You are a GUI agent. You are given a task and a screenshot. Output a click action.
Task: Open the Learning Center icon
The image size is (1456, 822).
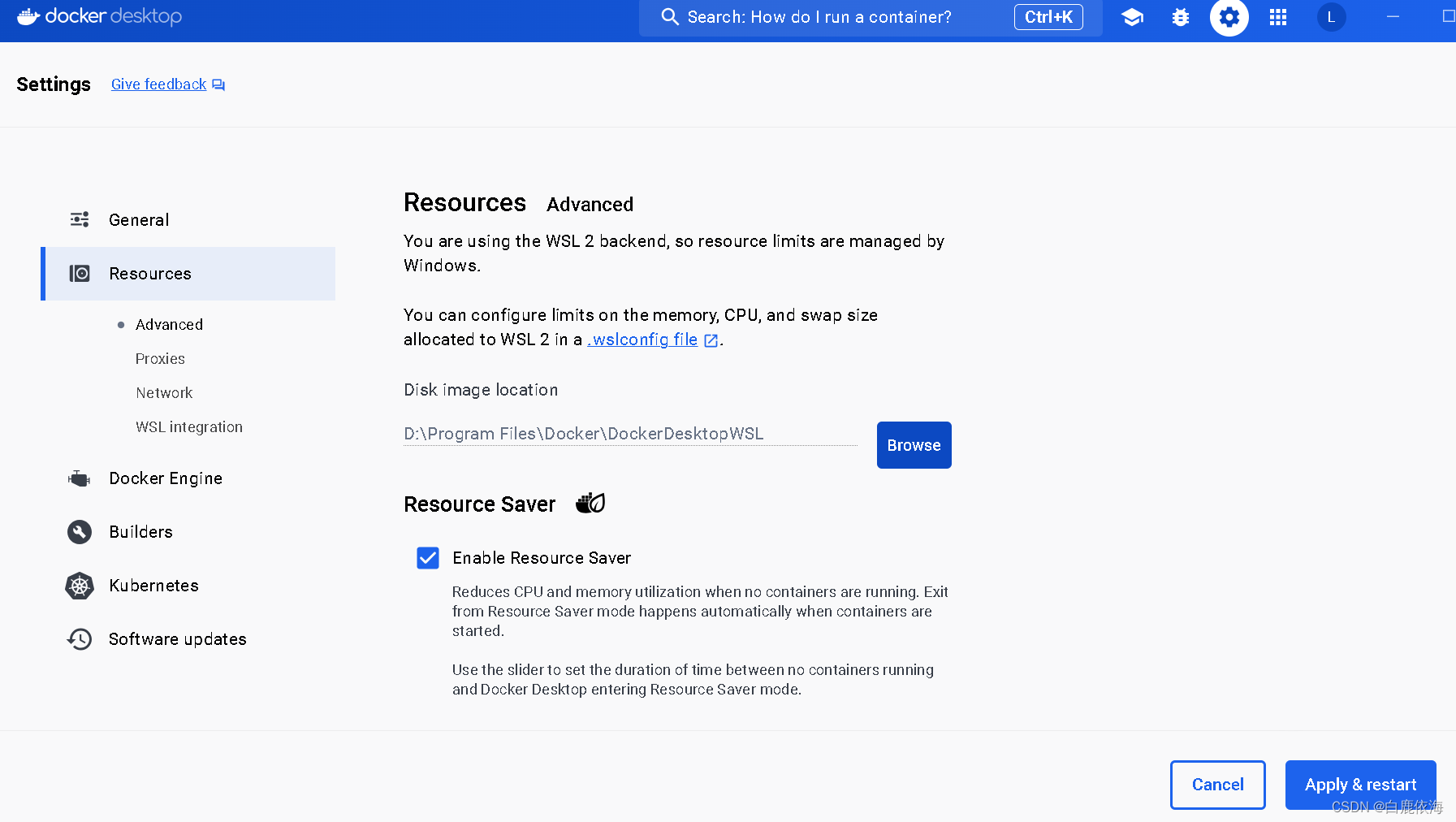click(1131, 17)
